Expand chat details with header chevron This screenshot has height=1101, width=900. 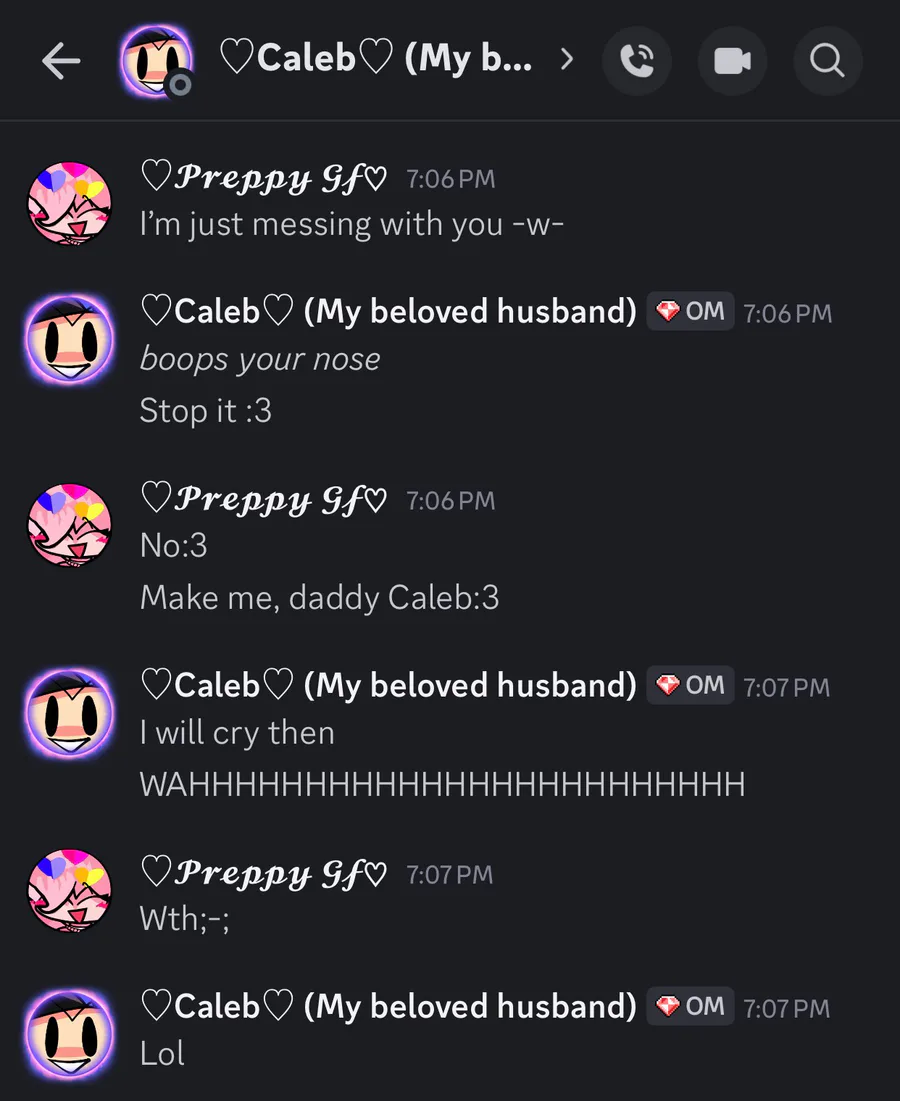click(567, 60)
